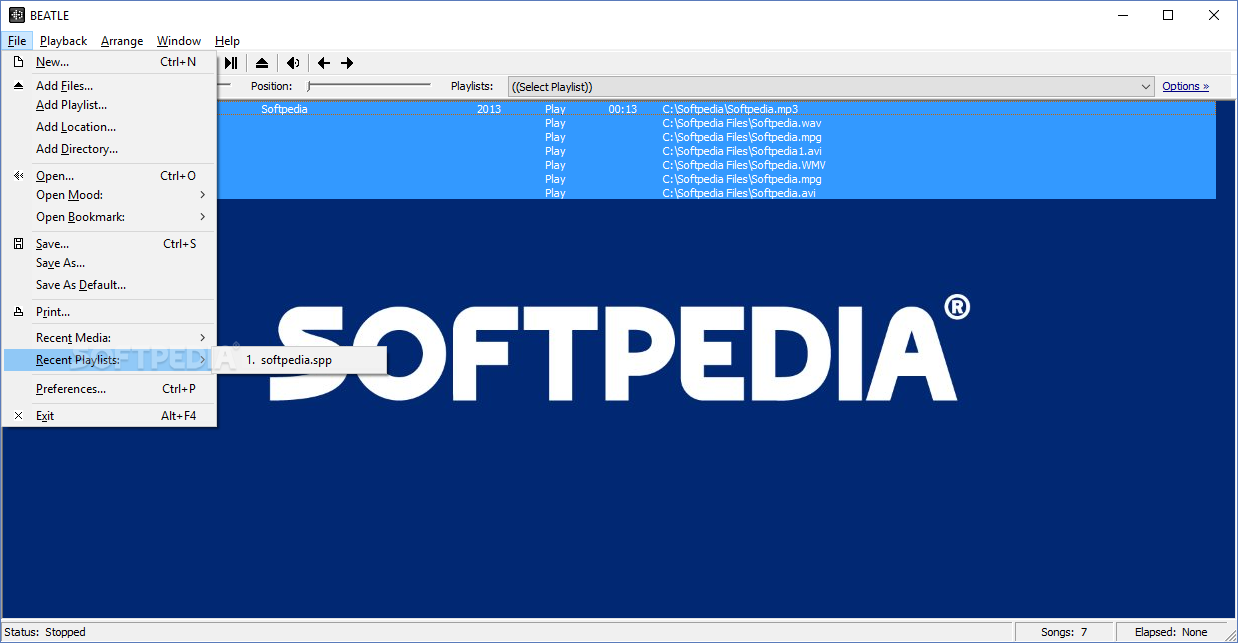Maximize the BEATLE window
Screen dimensions: 1238x643
(x=1168, y=15)
